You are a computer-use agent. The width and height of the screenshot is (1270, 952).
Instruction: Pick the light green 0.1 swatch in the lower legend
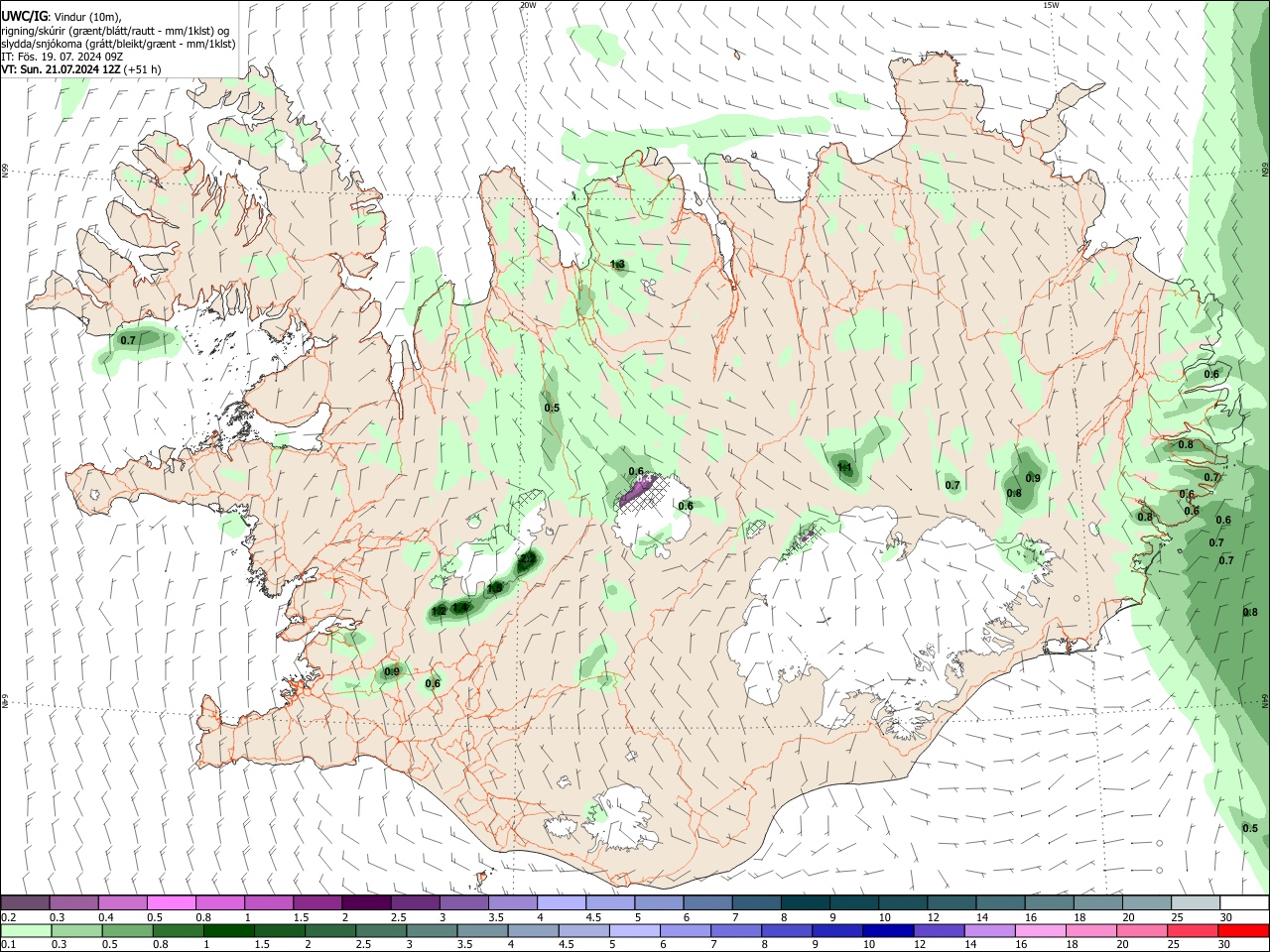(x=26, y=930)
